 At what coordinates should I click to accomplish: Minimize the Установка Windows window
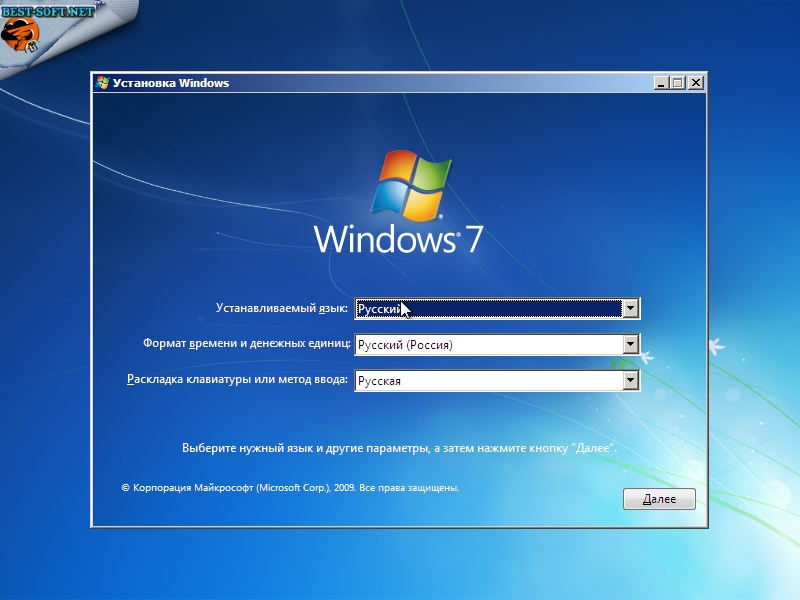click(x=661, y=83)
